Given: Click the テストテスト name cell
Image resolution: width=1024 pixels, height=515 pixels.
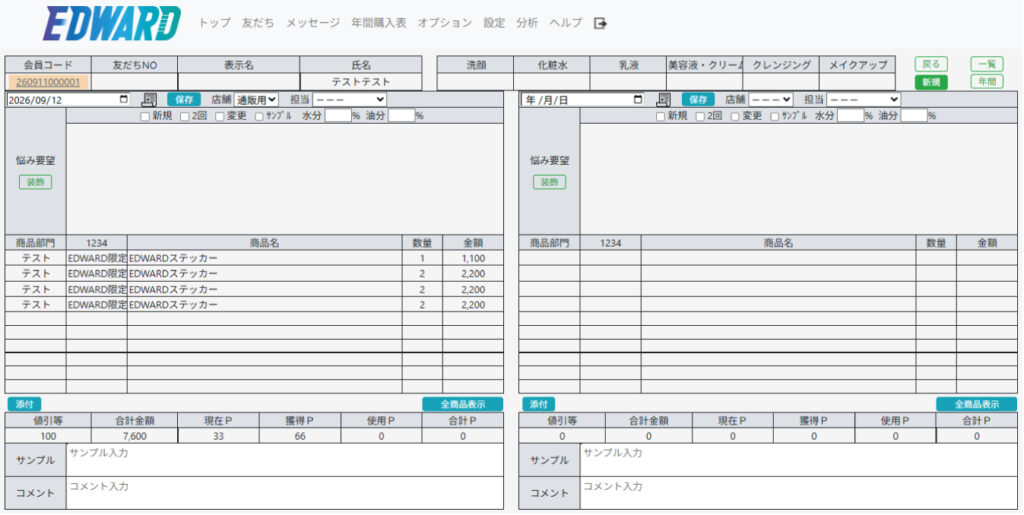Looking at the screenshot, I should [360, 82].
